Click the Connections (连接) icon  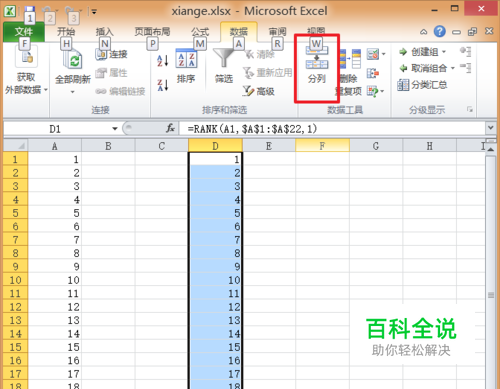coord(101,54)
